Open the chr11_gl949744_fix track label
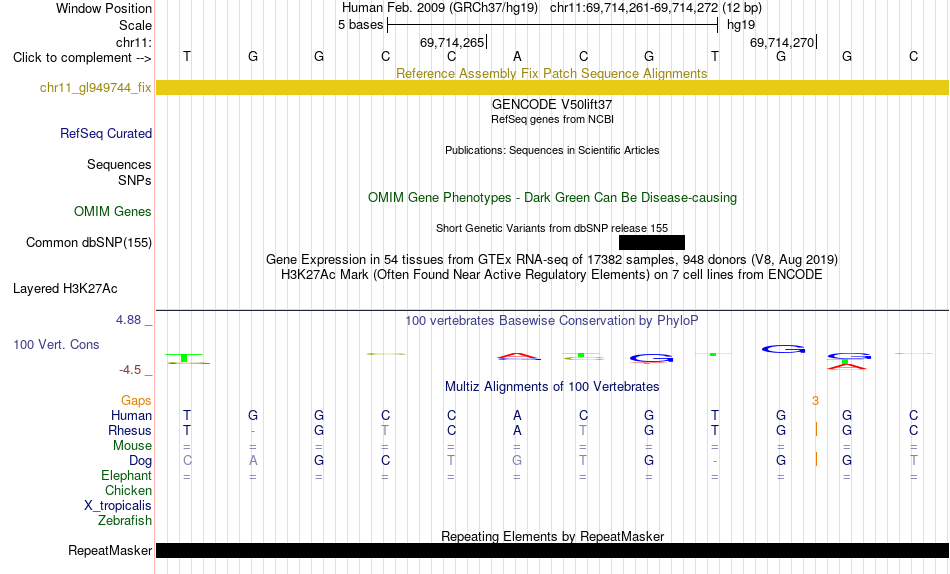Image resolution: width=950 pixels, height=574 pixels. pos(96,87)
